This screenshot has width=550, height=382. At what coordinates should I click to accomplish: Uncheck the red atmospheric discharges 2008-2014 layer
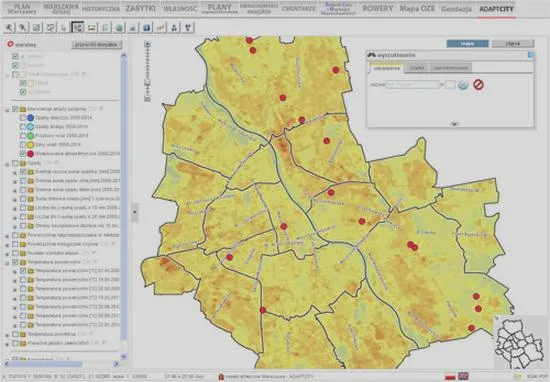[x=23, y=153]
